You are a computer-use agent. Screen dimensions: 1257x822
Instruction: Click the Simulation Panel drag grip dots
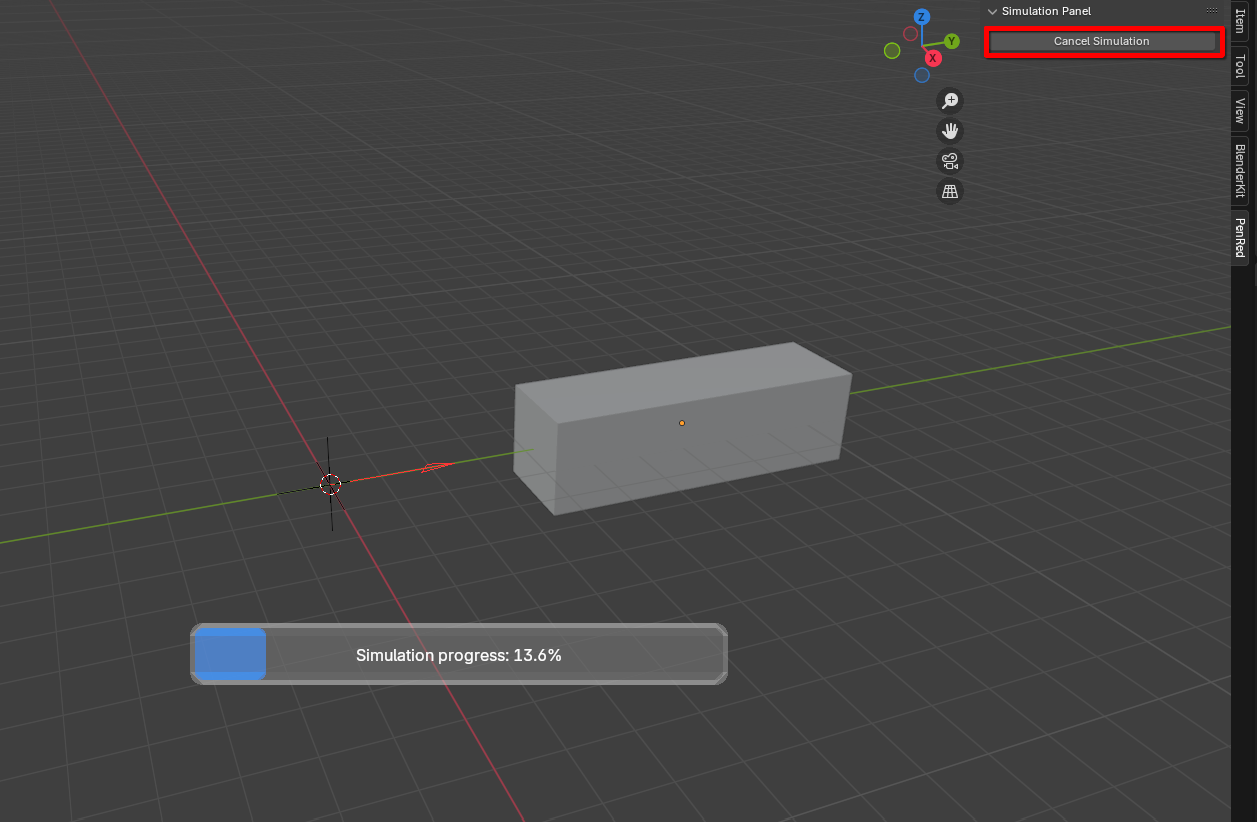1212,11
